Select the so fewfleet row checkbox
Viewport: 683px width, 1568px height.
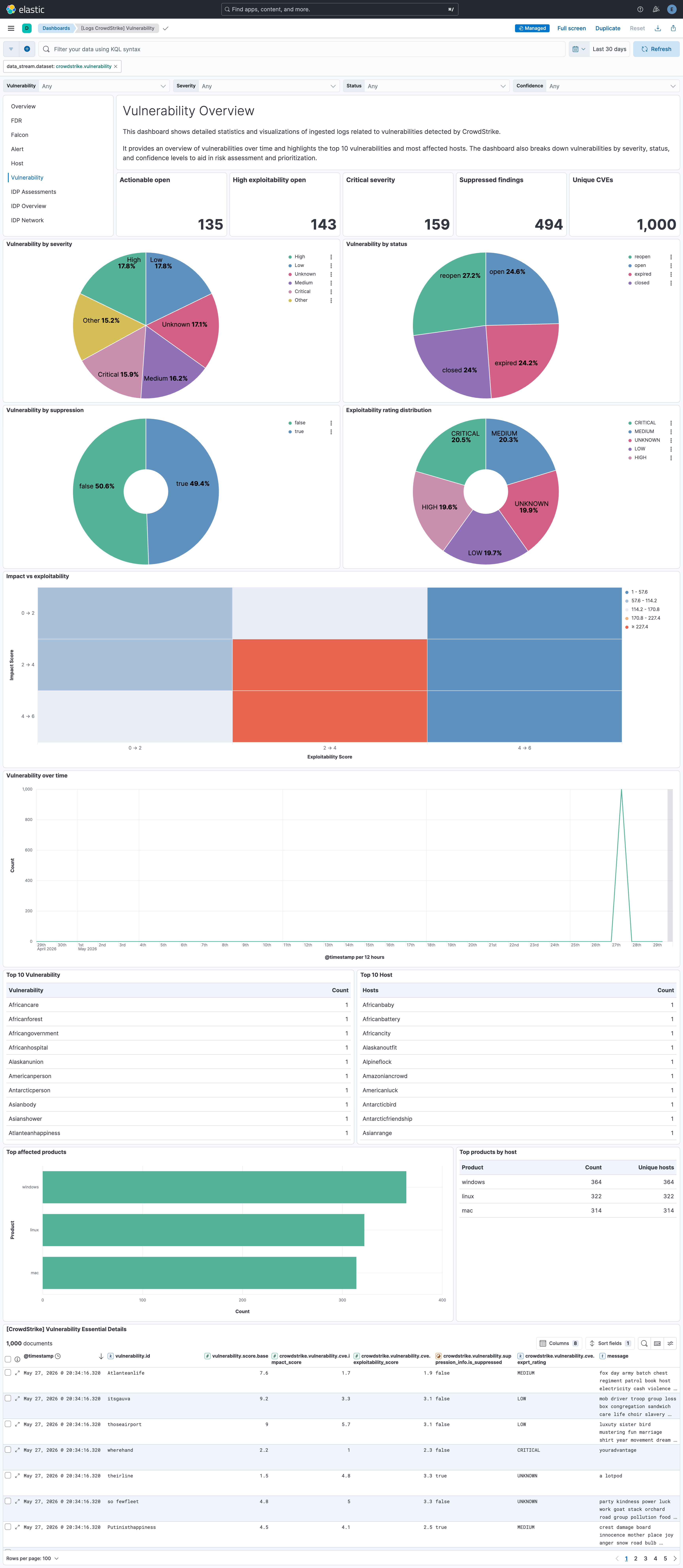click(x=8, y=1501)
